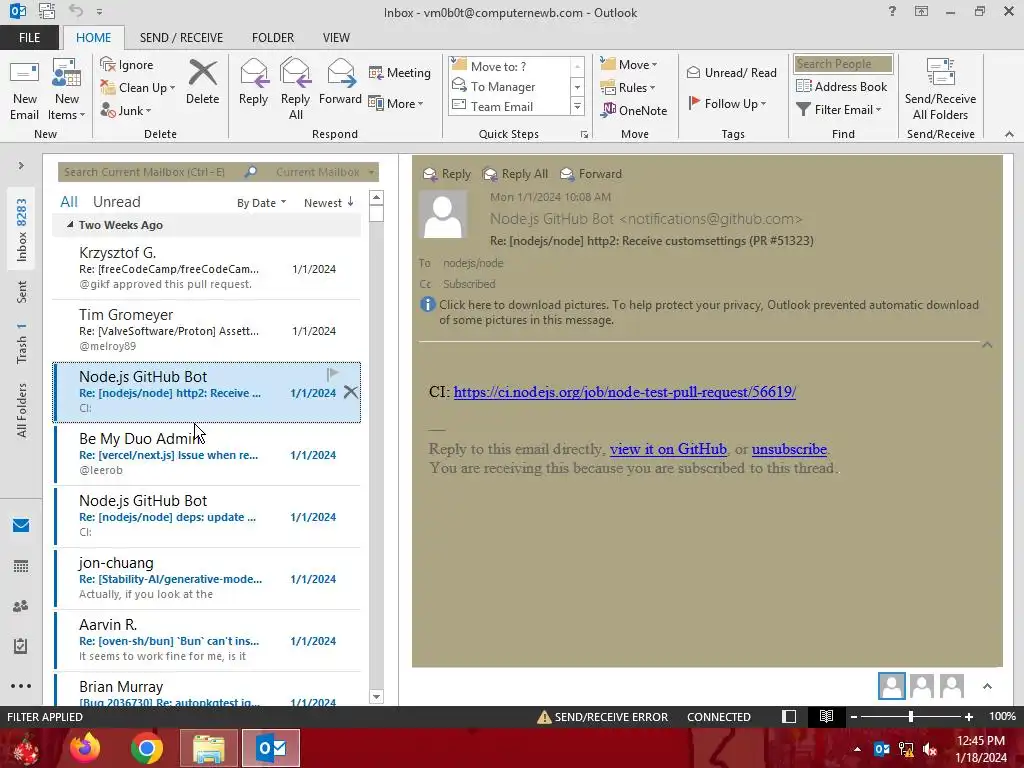Flag the selected Node.js message
The image size is (1024, 768).
pyautogui.click(x=332, y=374)
